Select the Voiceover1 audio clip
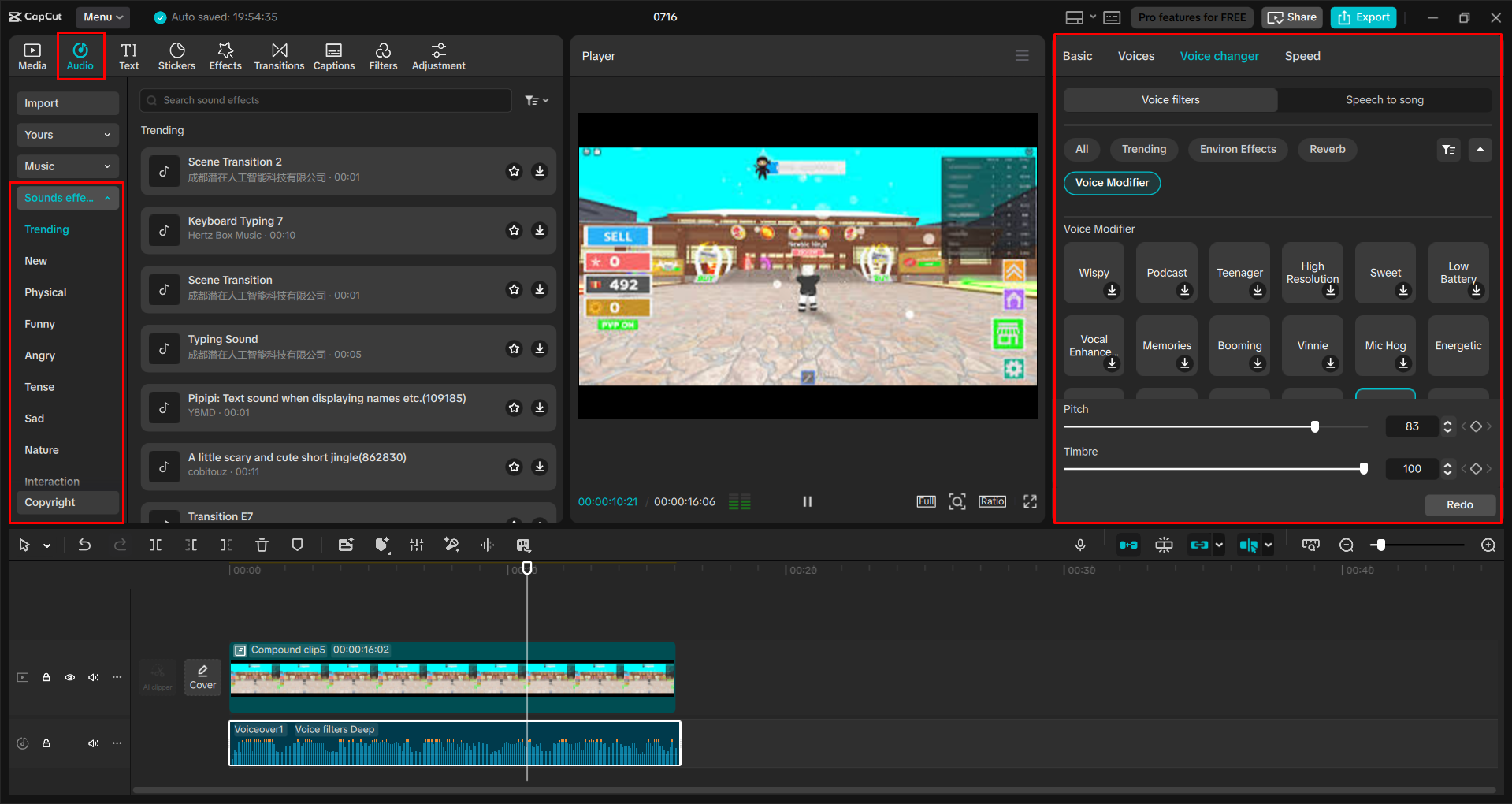This screenshot has width=1512, height=804. pos(455,743)
